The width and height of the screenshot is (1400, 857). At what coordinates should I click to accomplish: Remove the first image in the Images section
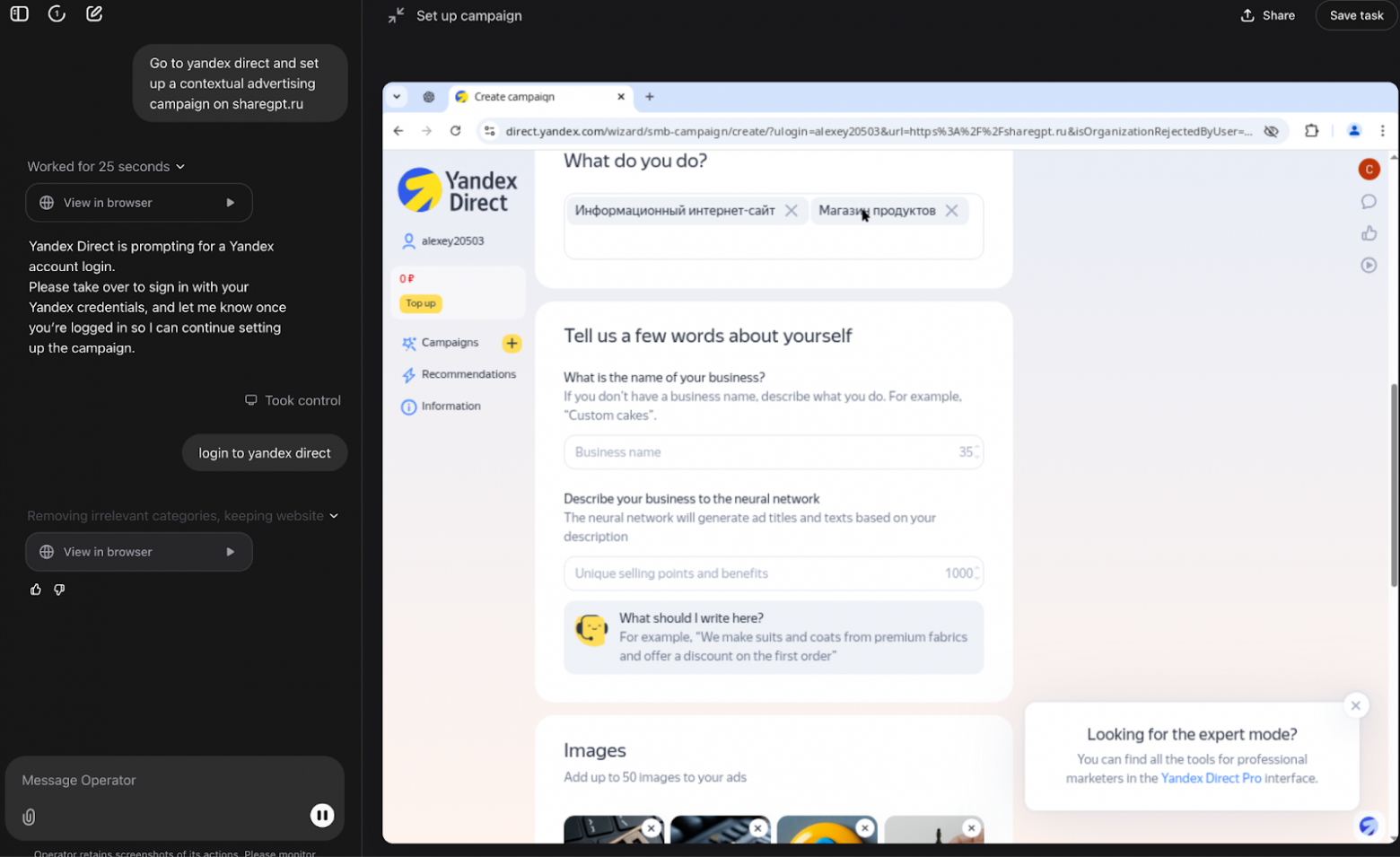pos(652,828)
